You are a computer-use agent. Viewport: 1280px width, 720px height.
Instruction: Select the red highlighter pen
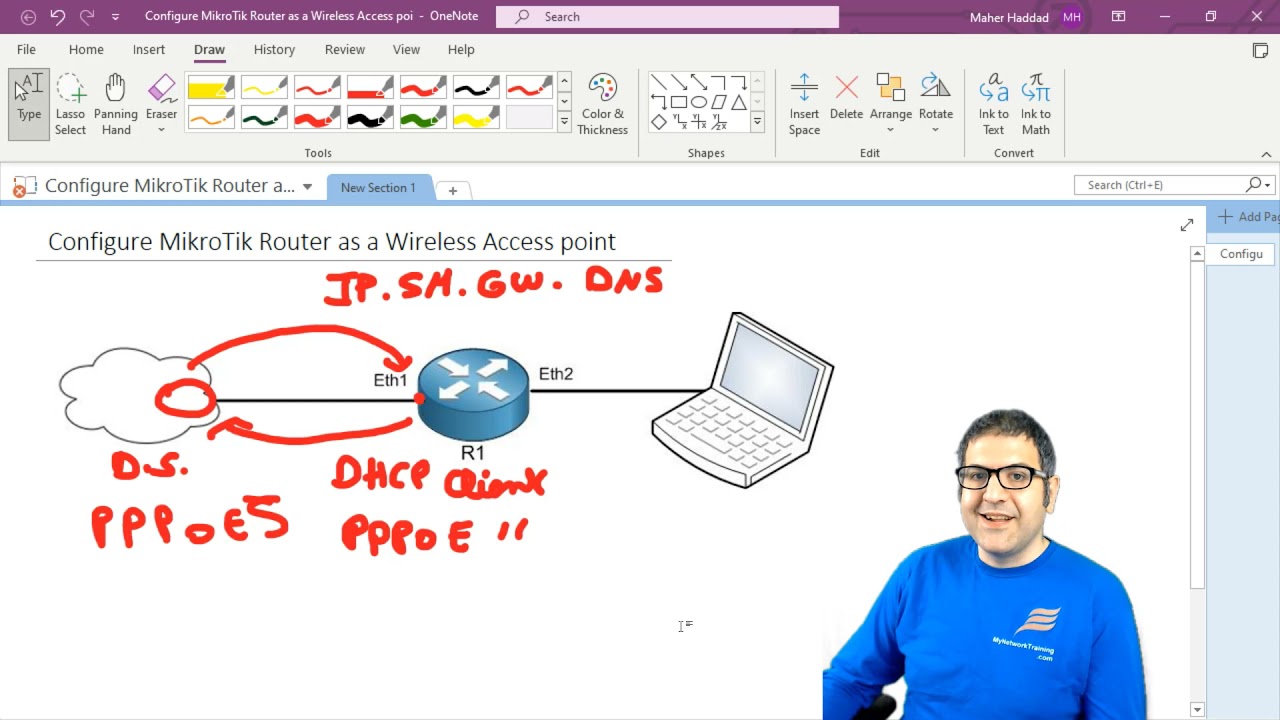[370, 87]
